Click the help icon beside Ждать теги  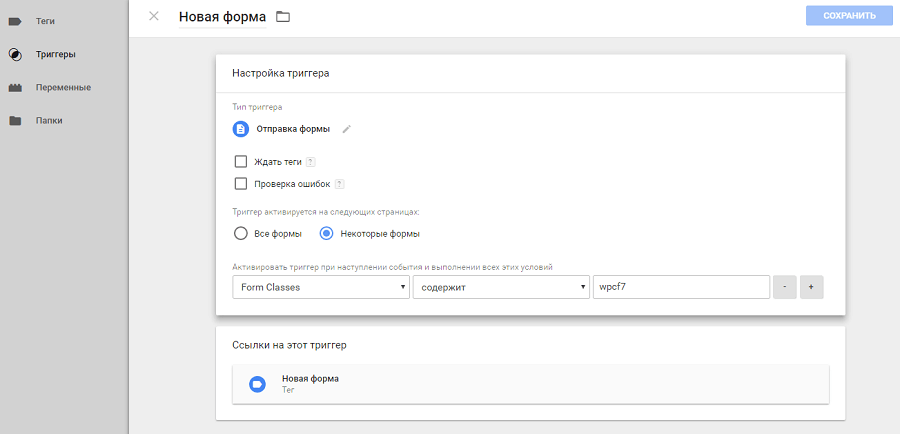point(311,162)
